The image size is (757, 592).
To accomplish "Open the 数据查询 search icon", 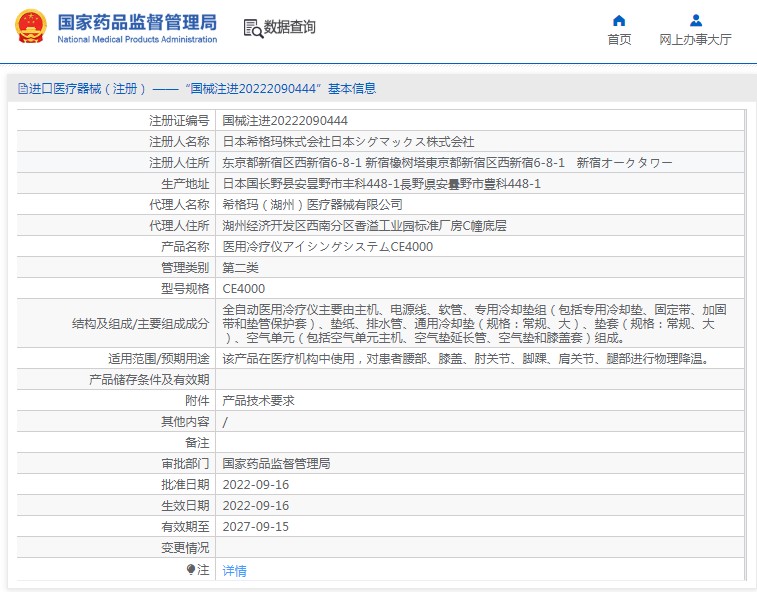I will 253,28.
